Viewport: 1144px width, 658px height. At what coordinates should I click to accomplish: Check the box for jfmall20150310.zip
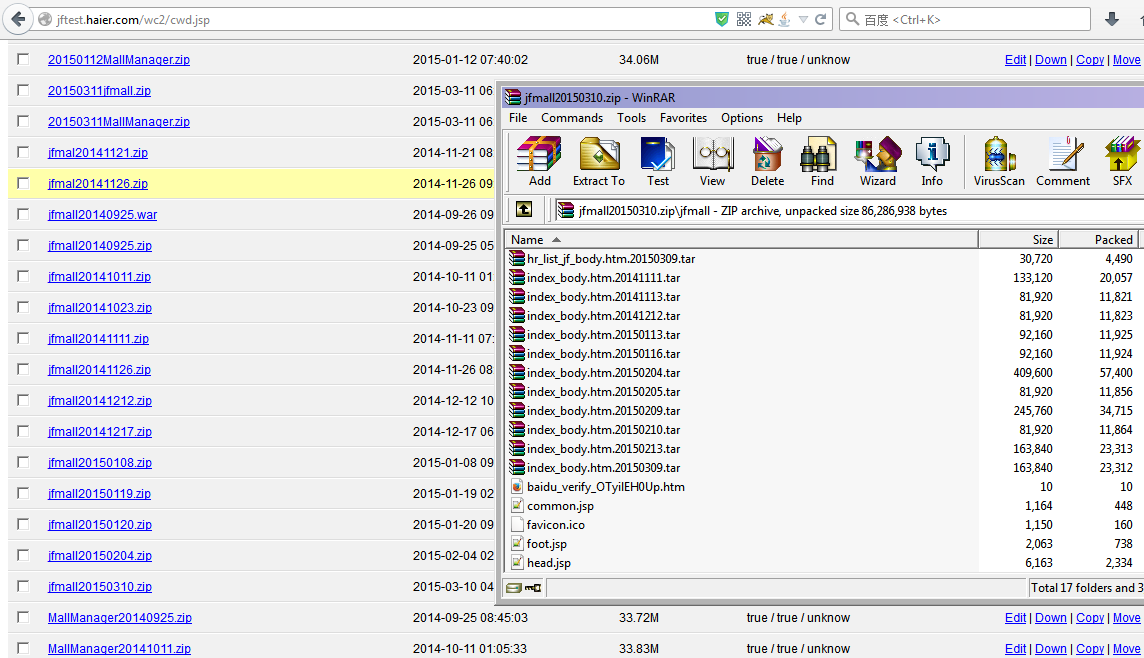click(23, 587)
